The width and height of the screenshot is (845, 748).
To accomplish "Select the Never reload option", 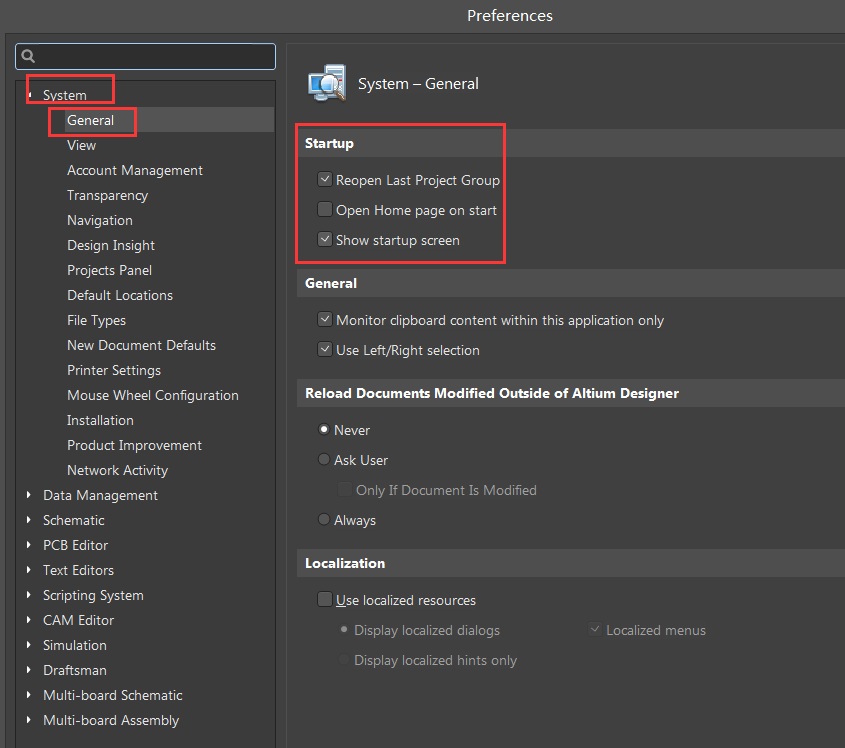I will coord(324,430).
